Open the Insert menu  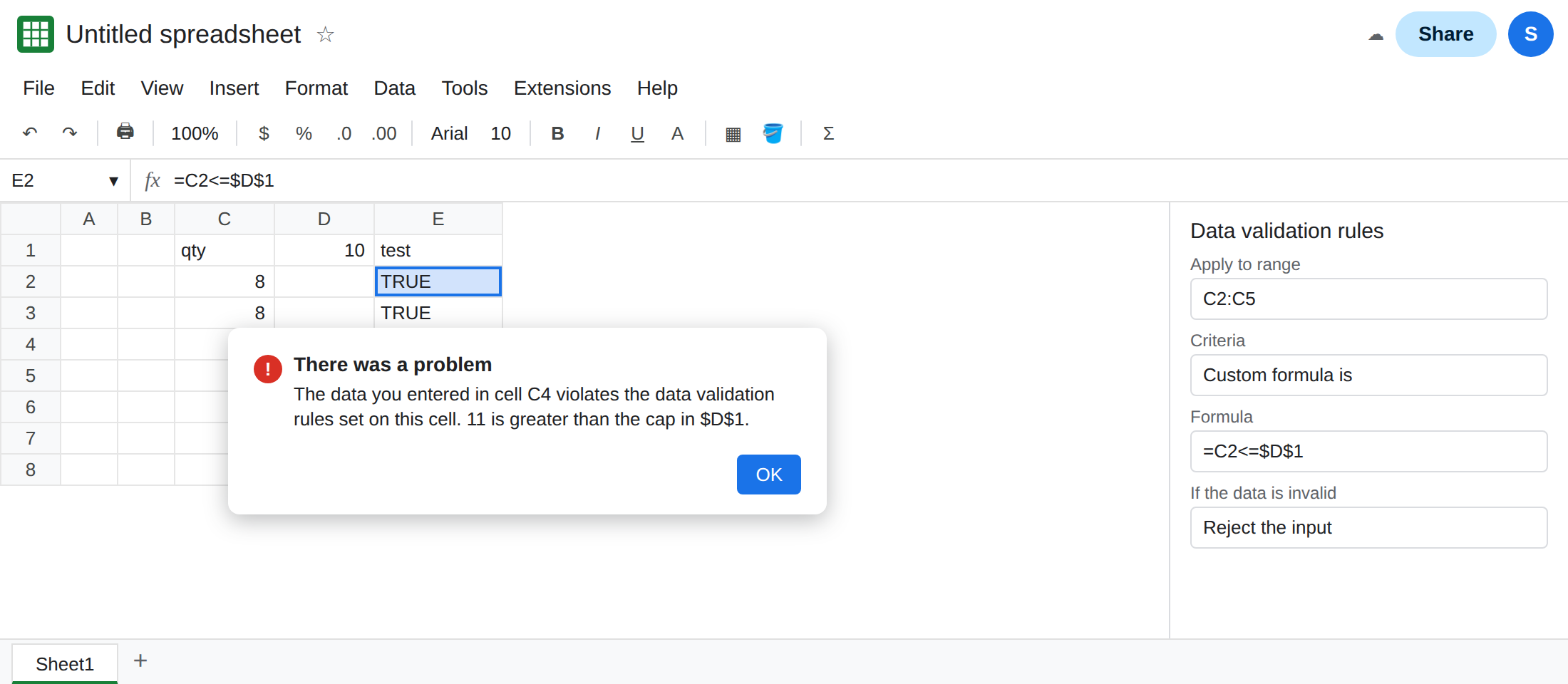tap(234, 88)
